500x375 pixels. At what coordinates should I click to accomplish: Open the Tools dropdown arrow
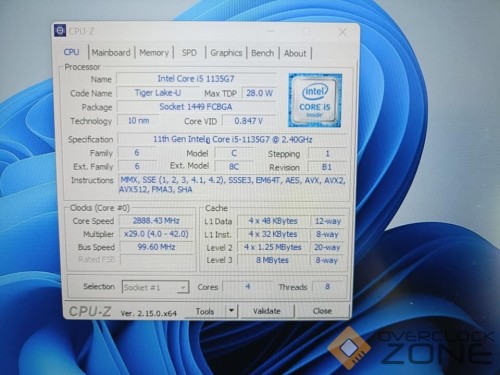tap(231, 311)
